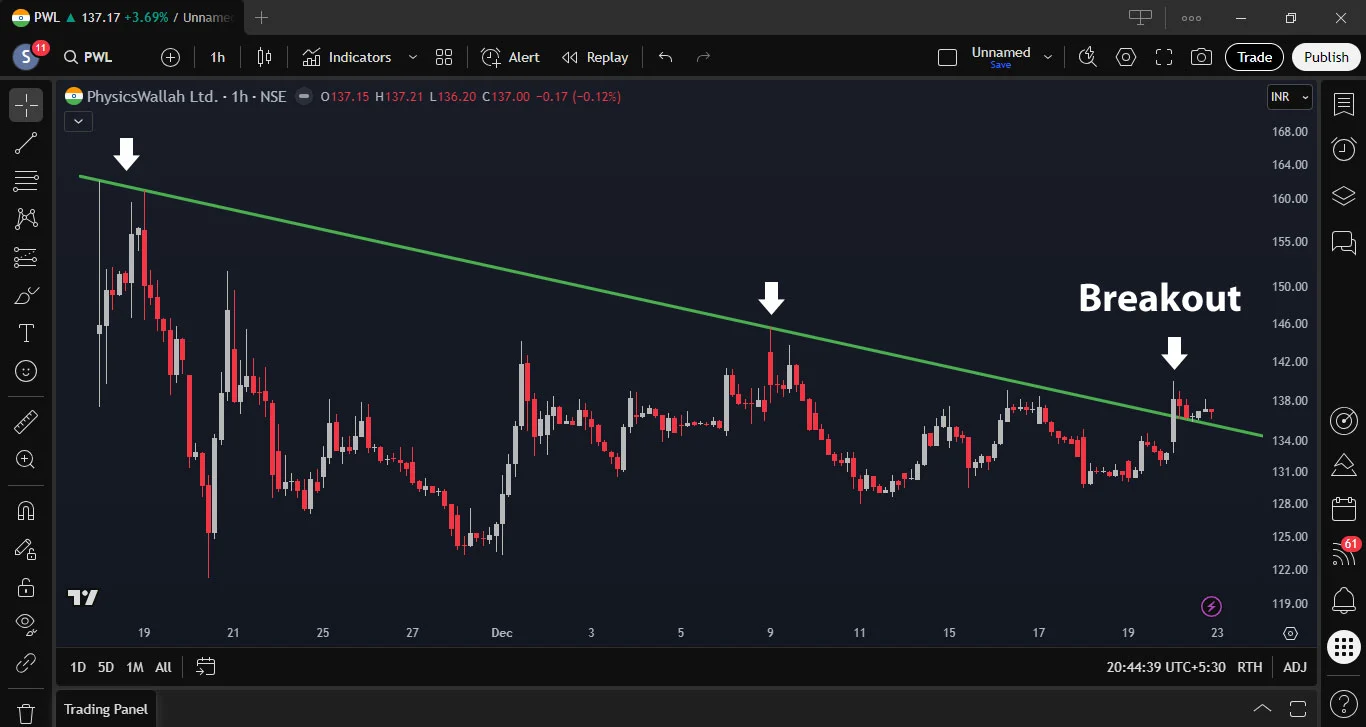1366x727 pixels.
Task: Open the products grid menu
Action: 1344,646
